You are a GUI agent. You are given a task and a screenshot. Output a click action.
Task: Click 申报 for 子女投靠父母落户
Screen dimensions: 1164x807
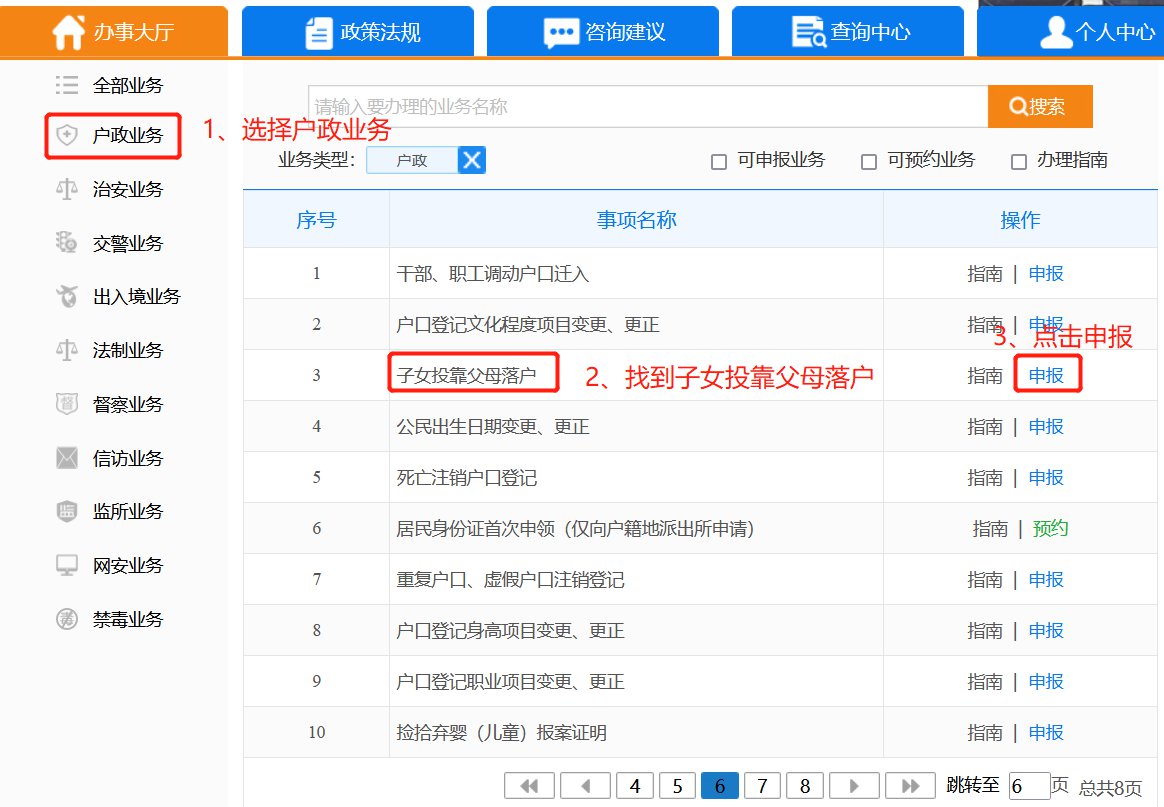pyautogui.click(x=1046, y=376)
